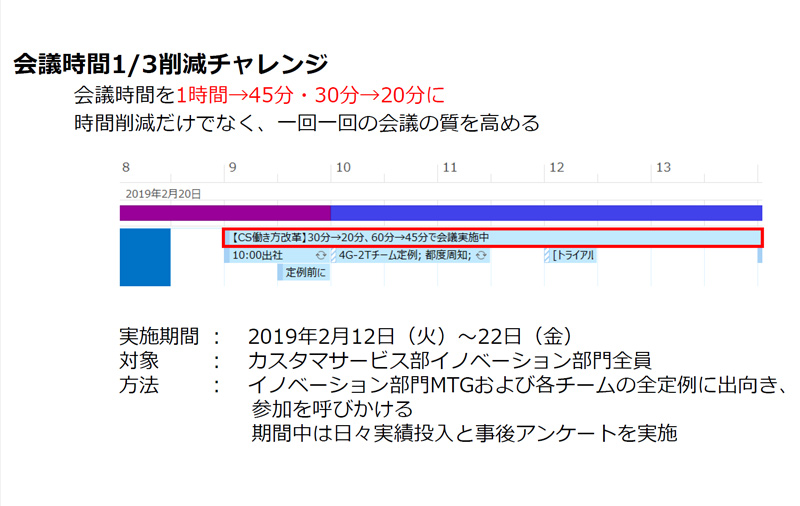This screenshot has width=800, height=506.
Task: Click the 実施期間 label
Action: click(159, 336)
